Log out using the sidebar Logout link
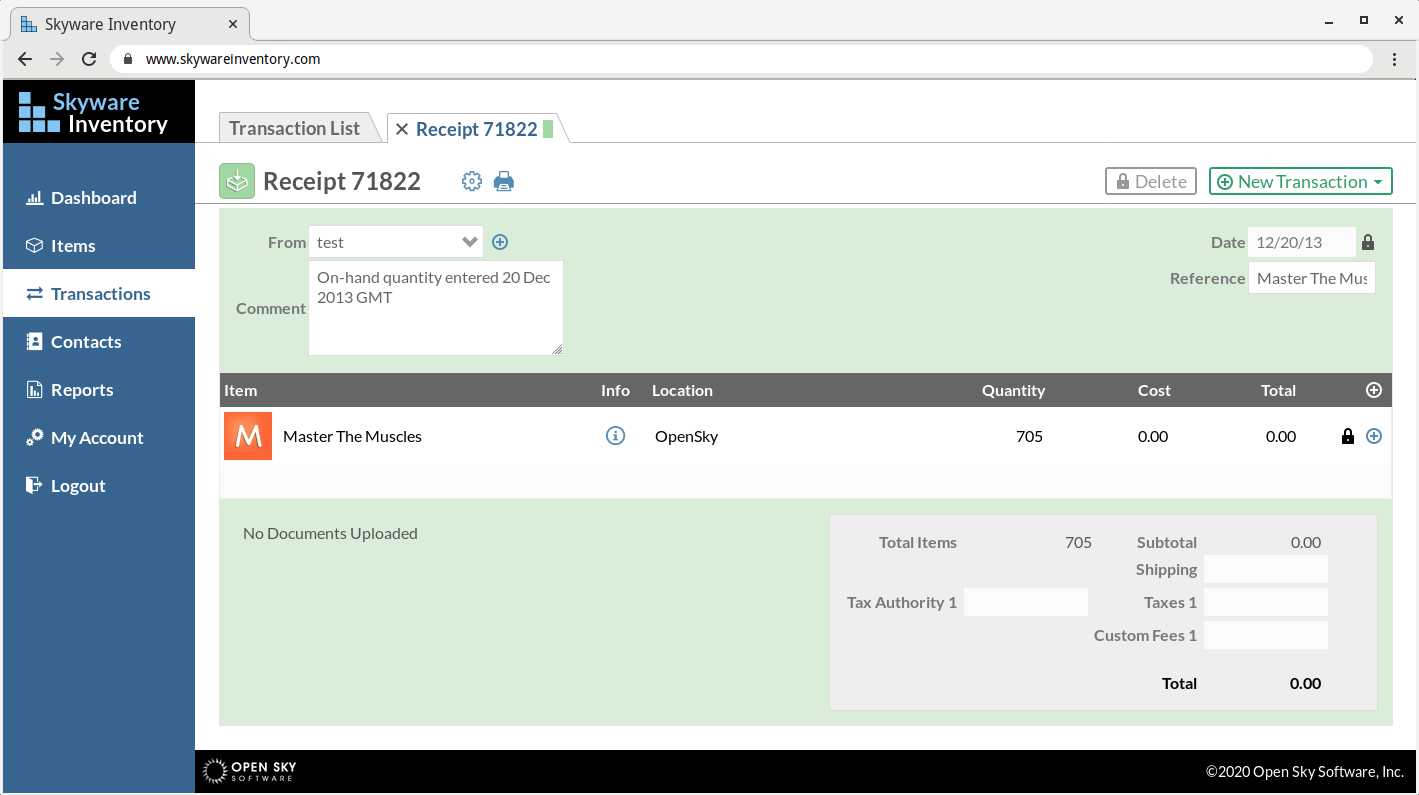The width and height of the screenshot is (1419, 795). tap(77, 485)
